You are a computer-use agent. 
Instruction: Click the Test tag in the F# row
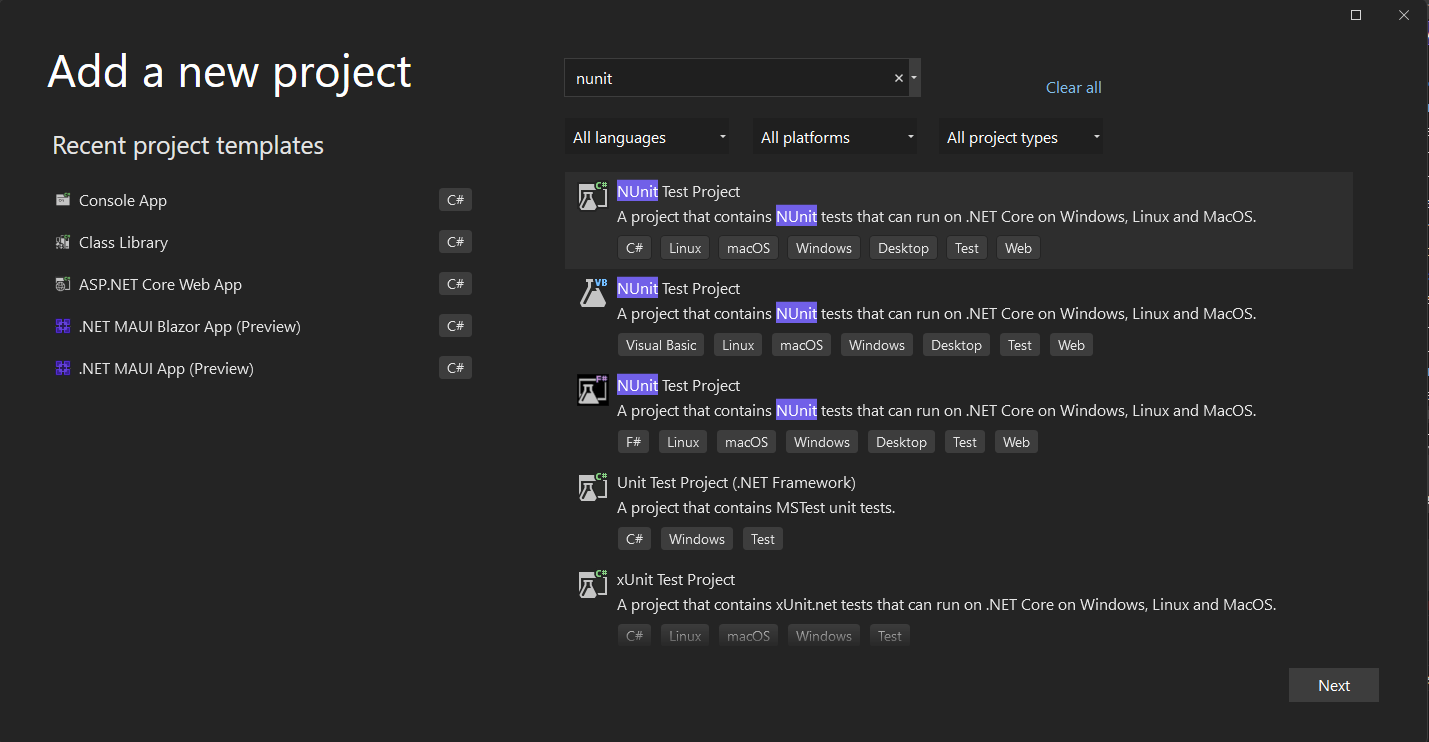click(965, 442)
